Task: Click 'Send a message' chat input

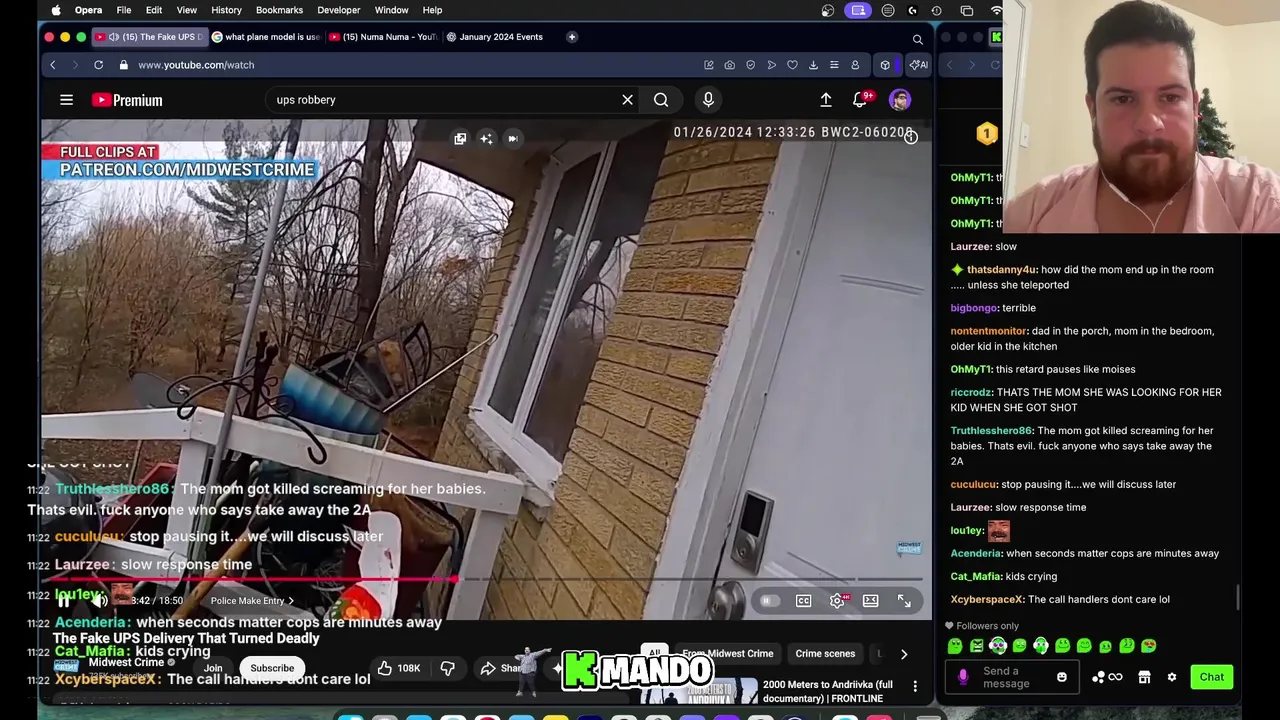Action: point(1012,678)
